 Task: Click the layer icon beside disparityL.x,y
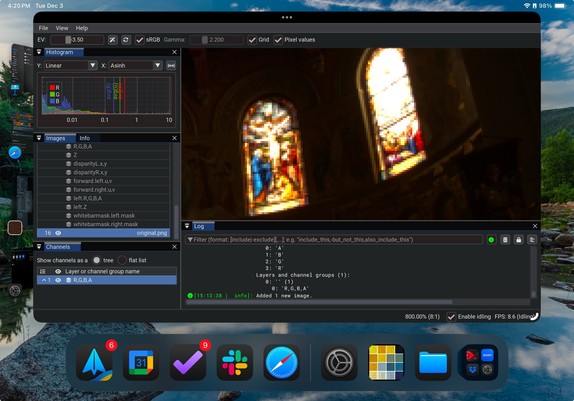(x=68, y=164)
